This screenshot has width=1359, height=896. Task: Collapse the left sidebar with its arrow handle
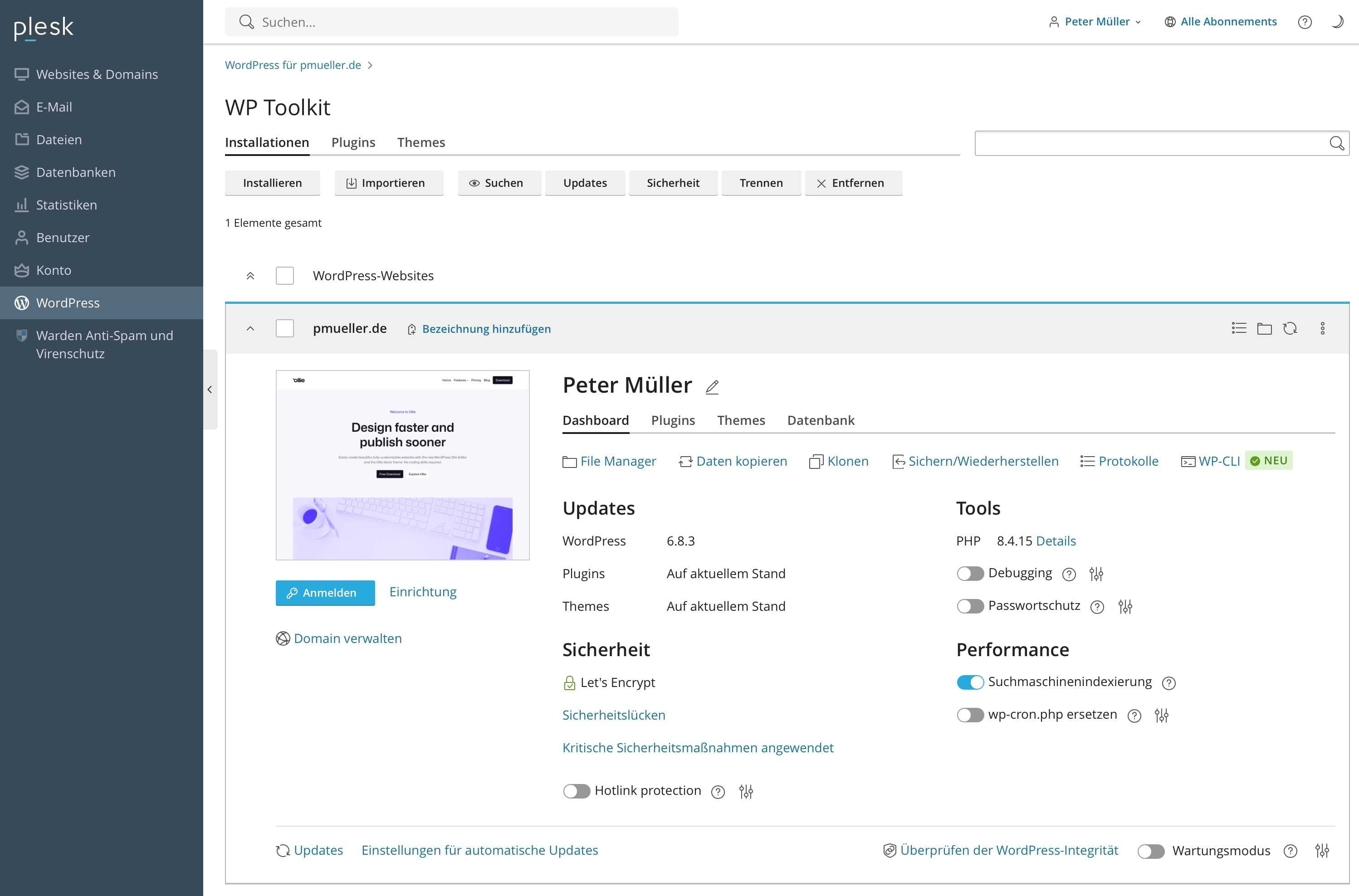210,389
